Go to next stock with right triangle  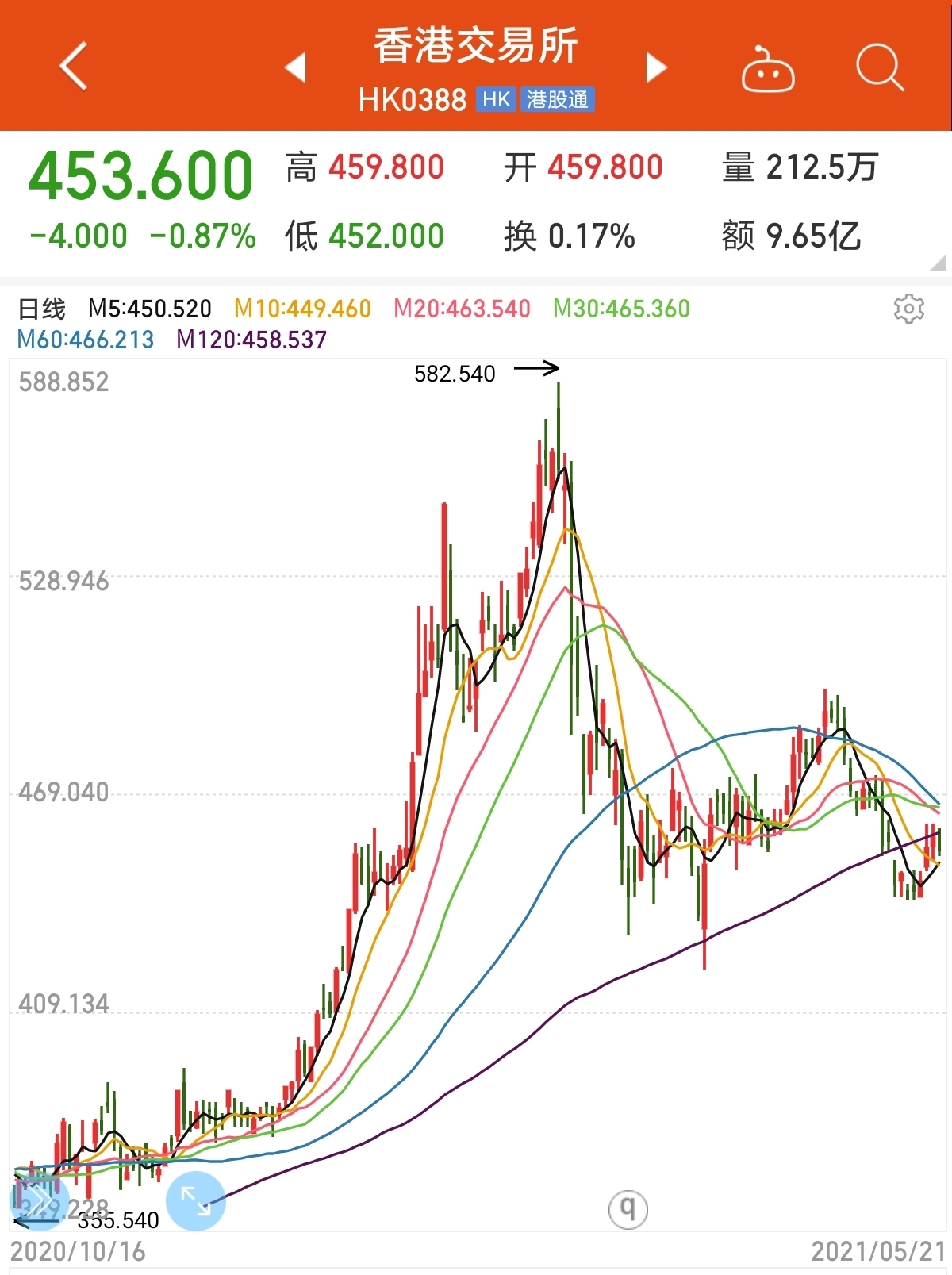656,67
